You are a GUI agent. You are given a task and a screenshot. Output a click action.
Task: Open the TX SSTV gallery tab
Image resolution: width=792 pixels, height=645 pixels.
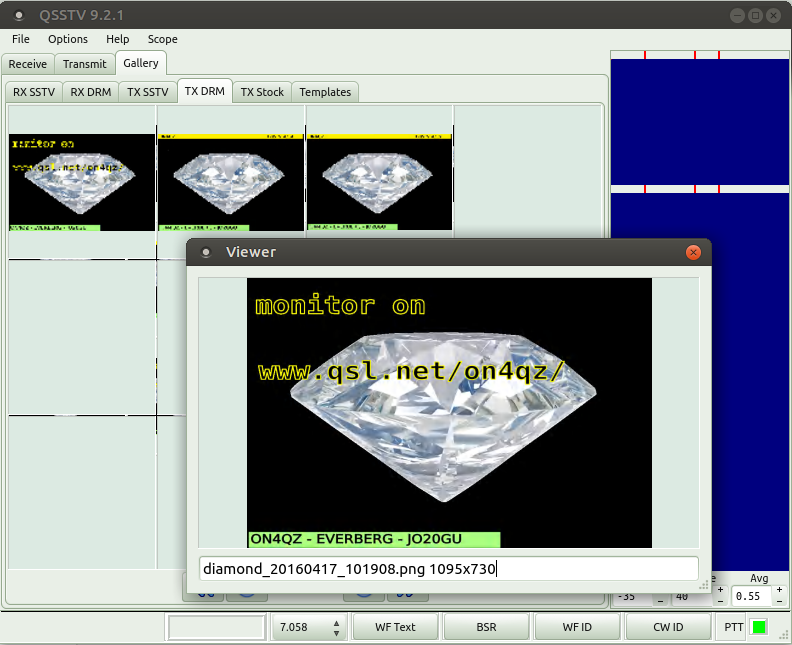(147, 92)
